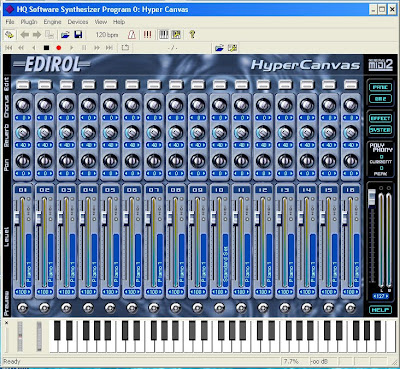Toggle the Edit button above channel 10
Image resolution: width=400 pixels, height=369 pixels.
pyautogui.click(x=219, y=85)
